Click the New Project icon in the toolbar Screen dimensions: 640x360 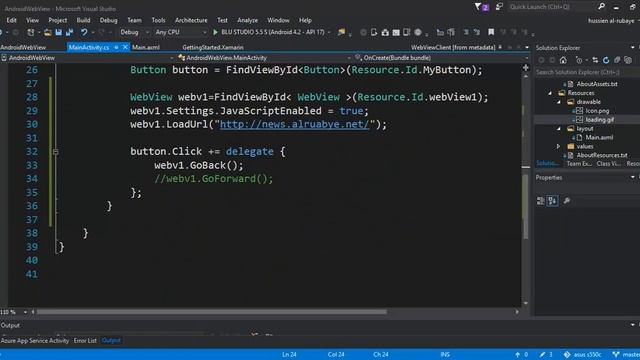point(31,32)
